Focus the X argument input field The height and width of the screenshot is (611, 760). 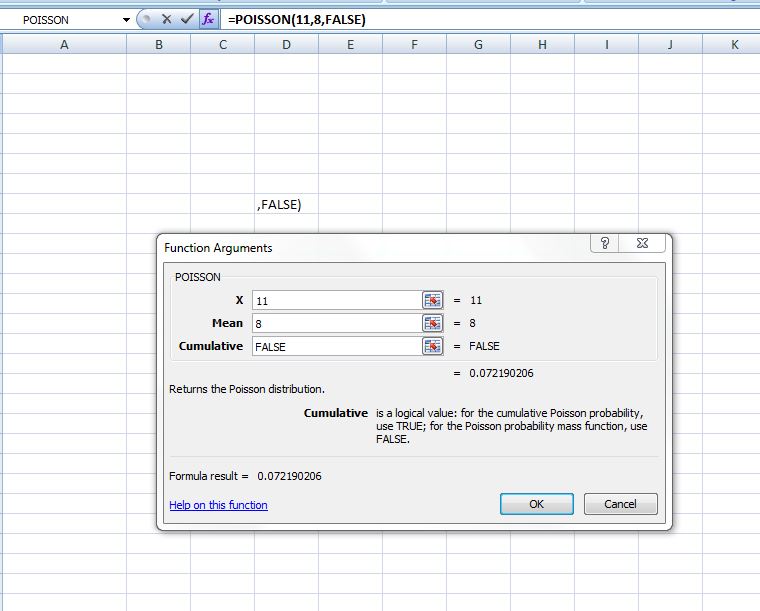point(335,300)
